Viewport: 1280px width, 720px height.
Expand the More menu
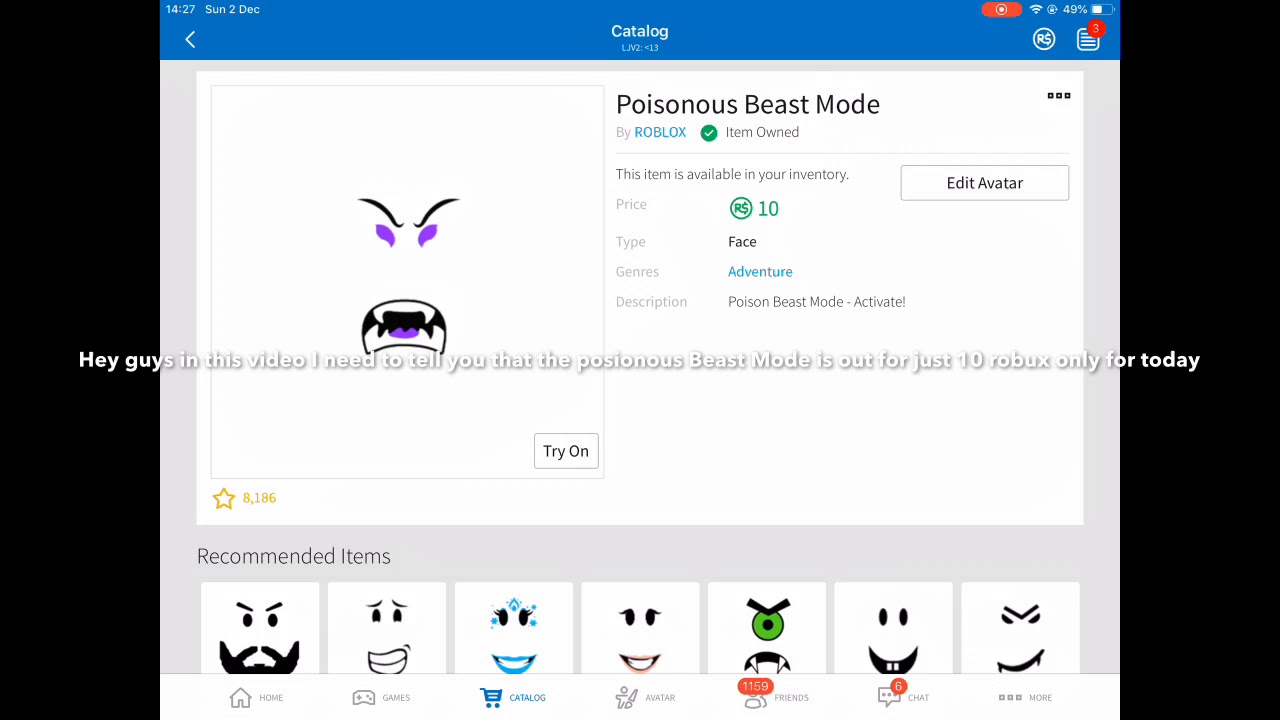pyautogui.click(x=1025, y=697)
